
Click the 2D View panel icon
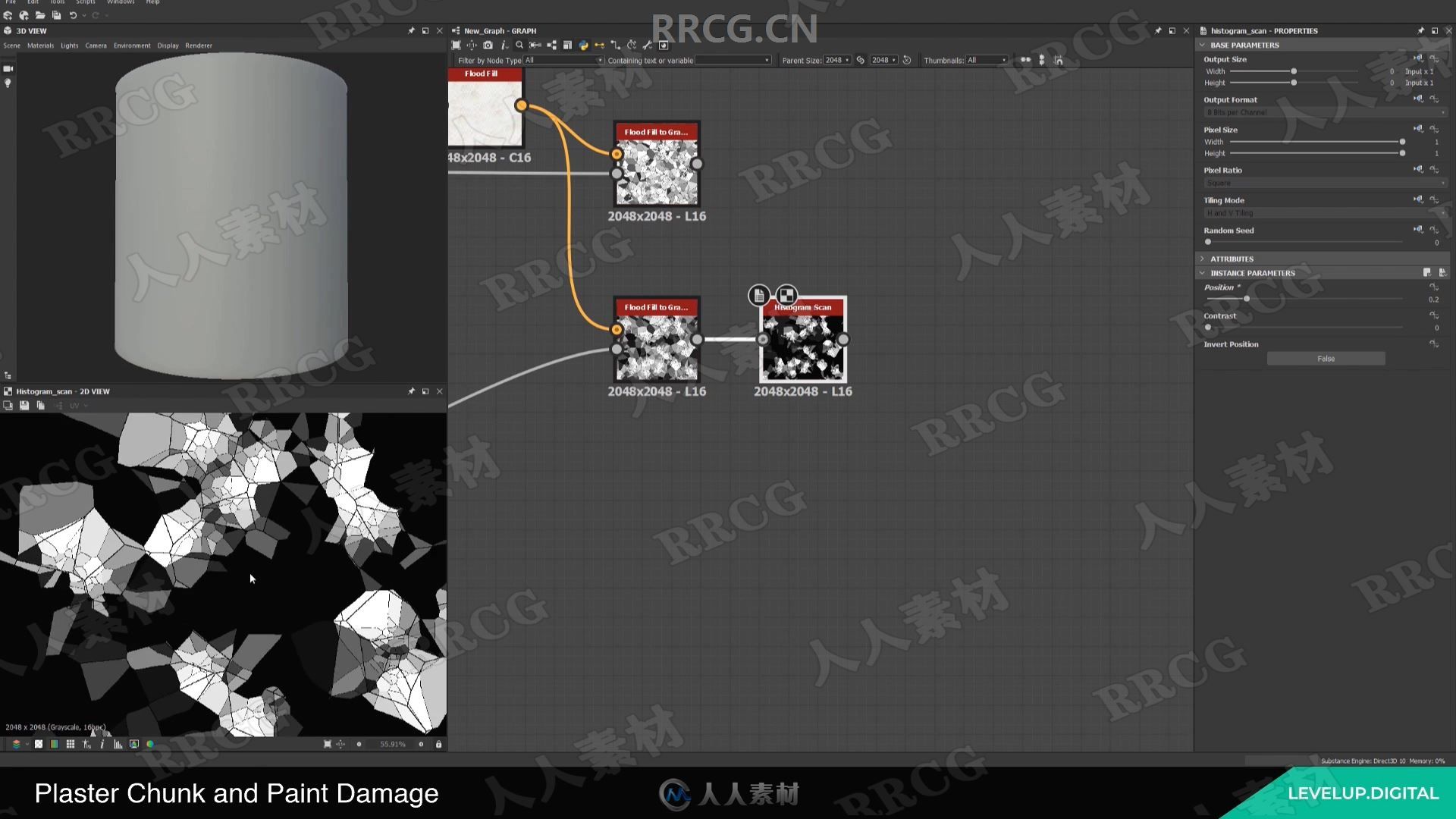tap(7, 390)
